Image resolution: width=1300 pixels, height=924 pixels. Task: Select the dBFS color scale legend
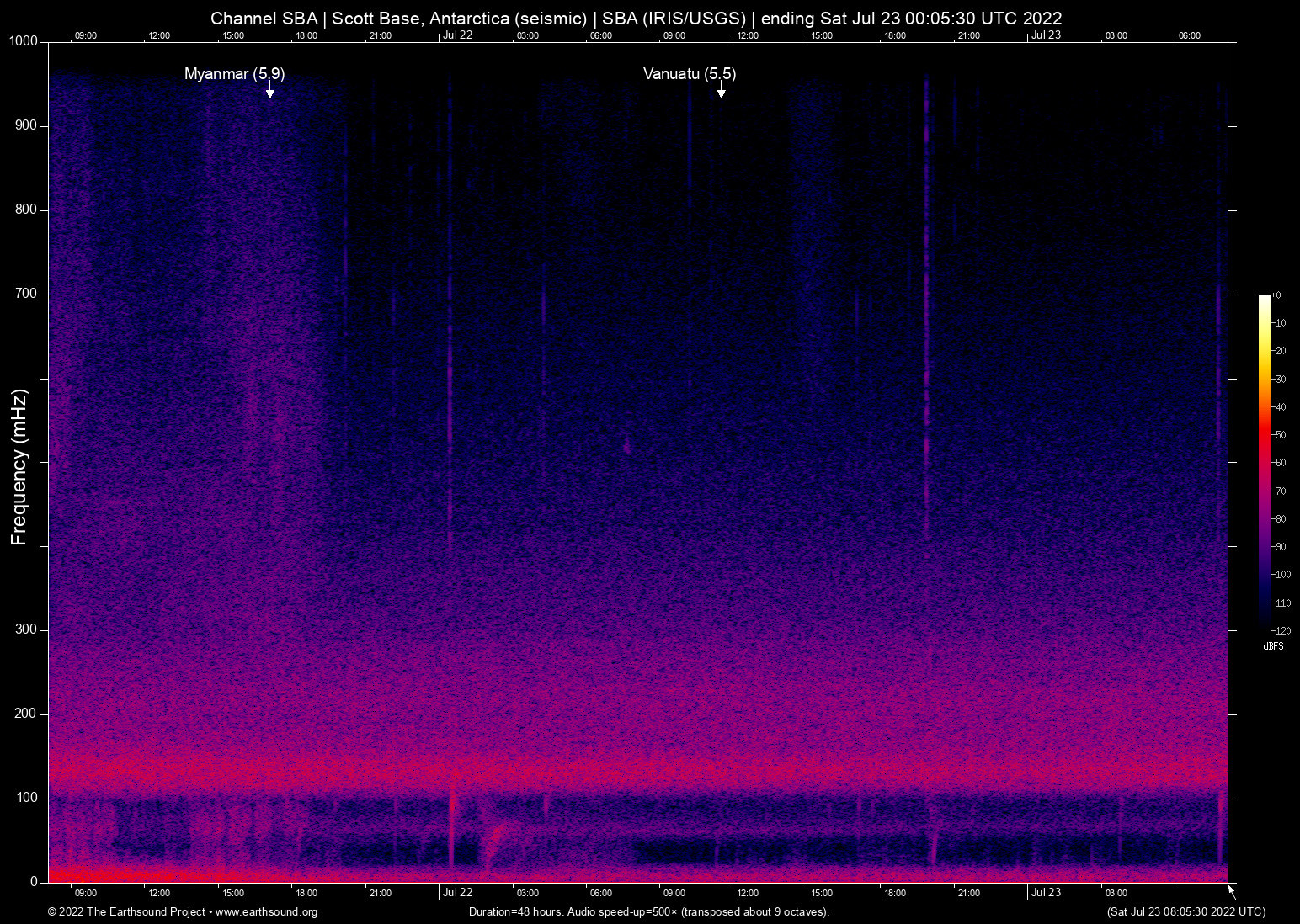1273,646
